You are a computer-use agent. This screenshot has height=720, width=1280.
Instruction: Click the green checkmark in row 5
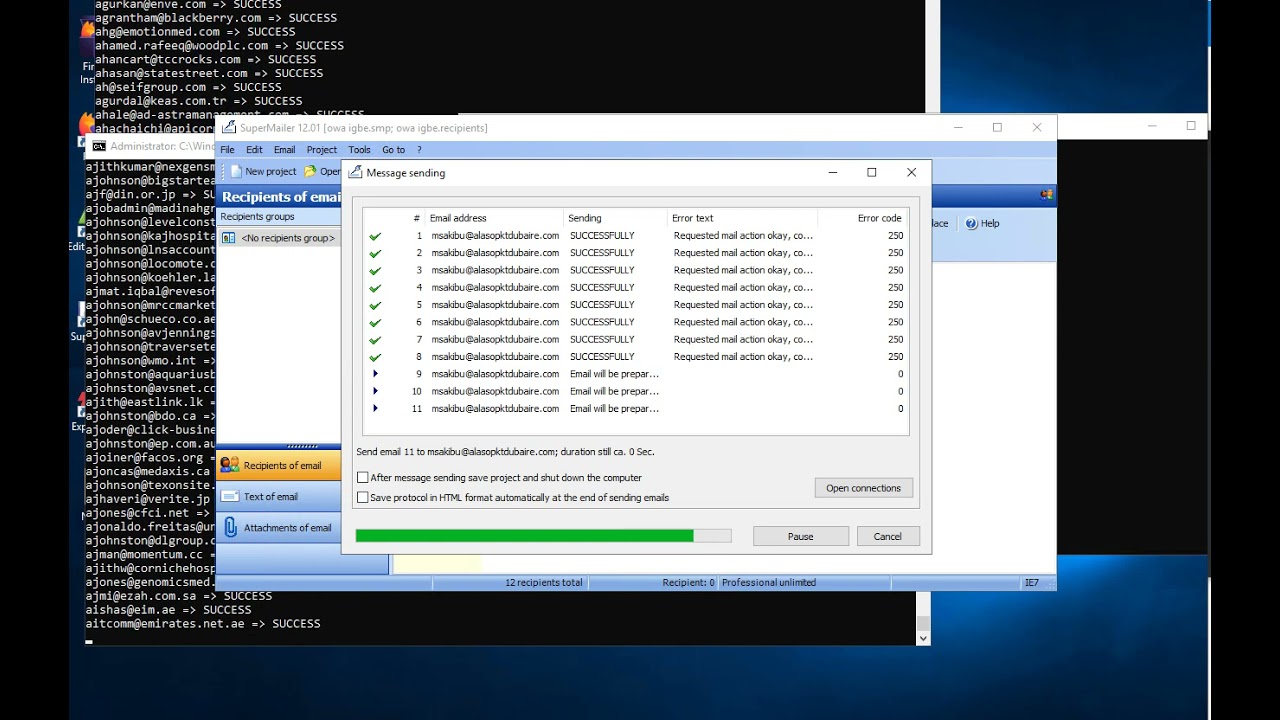coord(375,305)
